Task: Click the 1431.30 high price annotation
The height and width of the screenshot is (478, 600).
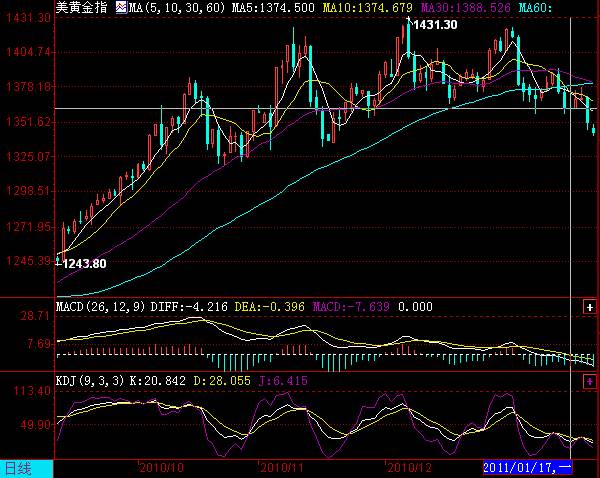Action: point(435,25)
